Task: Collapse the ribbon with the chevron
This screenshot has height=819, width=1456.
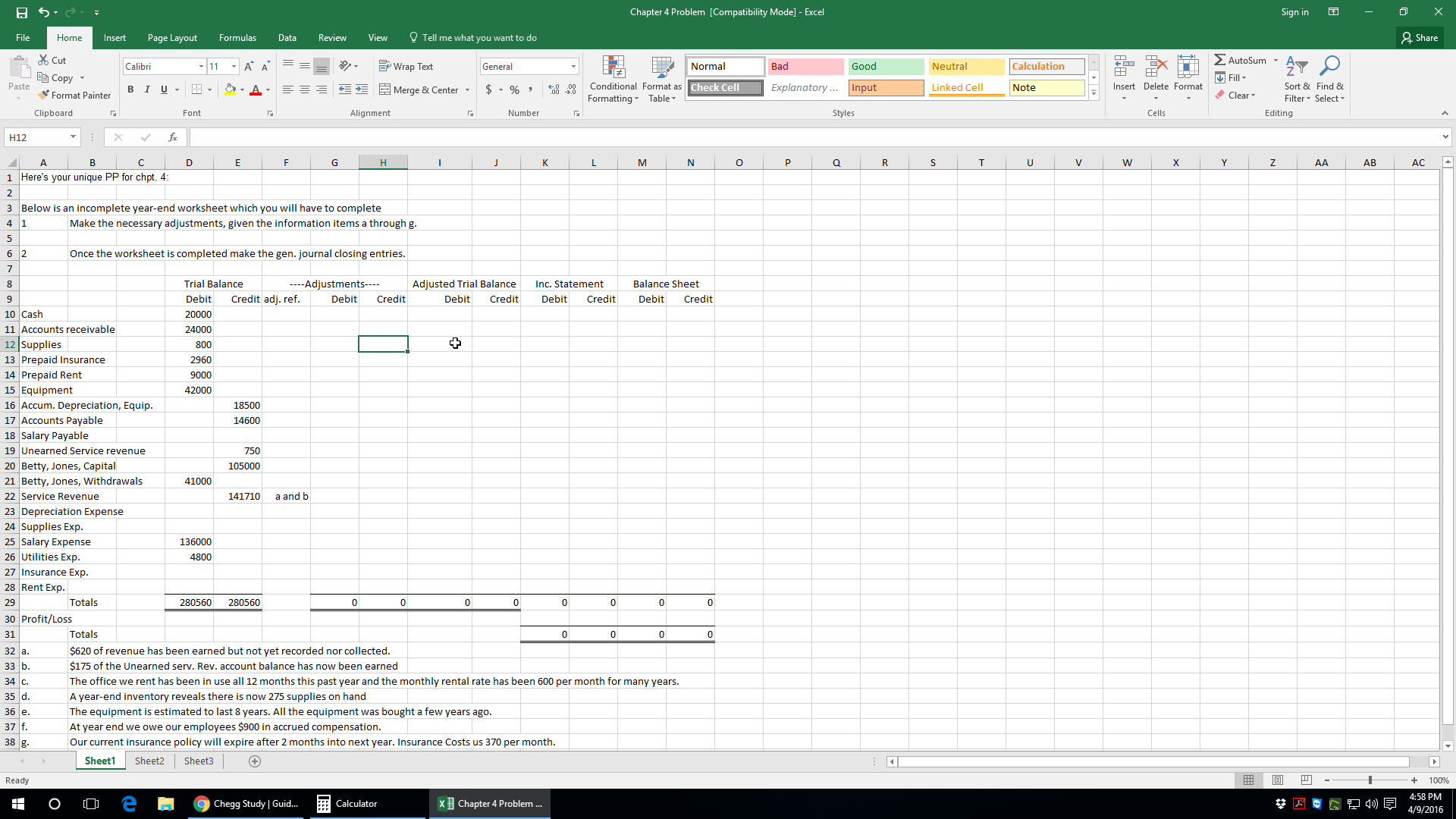Action: 1445,113
